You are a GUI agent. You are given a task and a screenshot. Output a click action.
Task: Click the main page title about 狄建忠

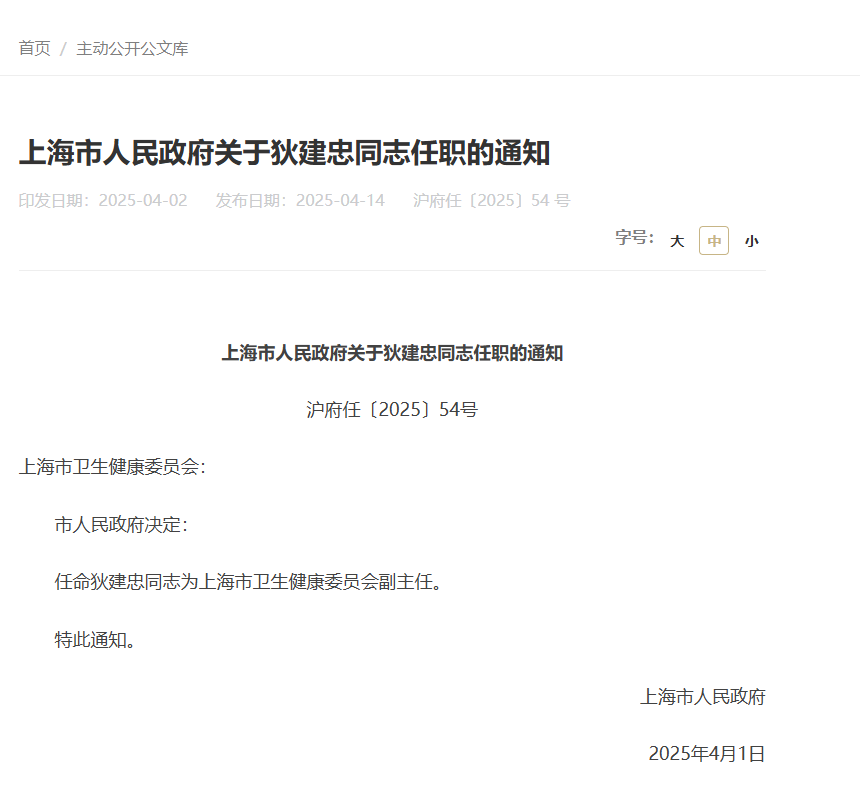[284, 152]
